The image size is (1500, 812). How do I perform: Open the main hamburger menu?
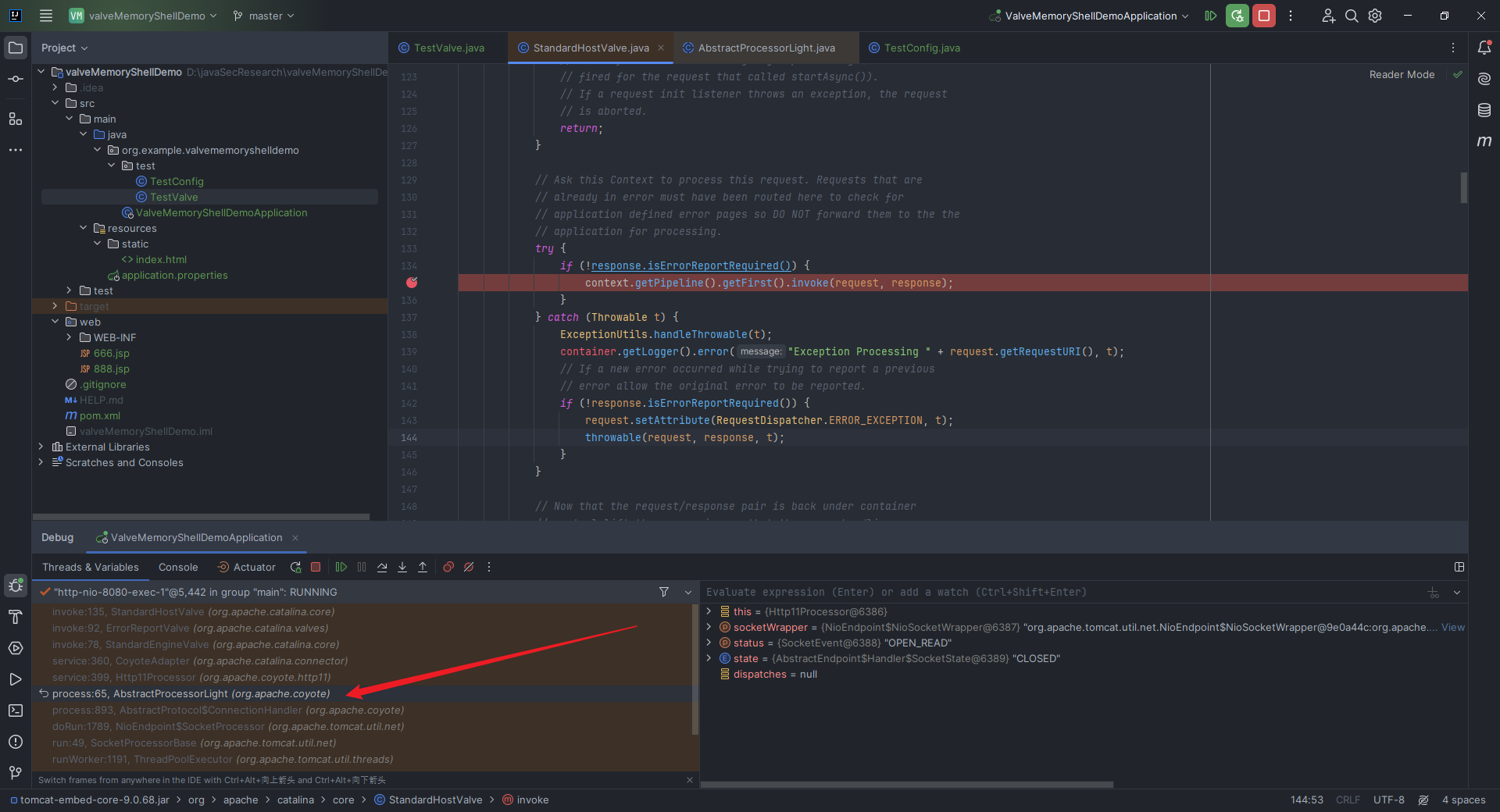[46, 16]
